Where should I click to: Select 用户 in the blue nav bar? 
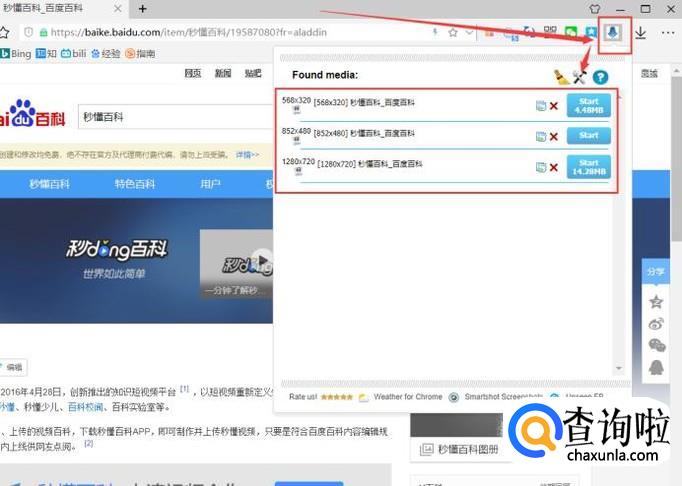click(211, 184)
